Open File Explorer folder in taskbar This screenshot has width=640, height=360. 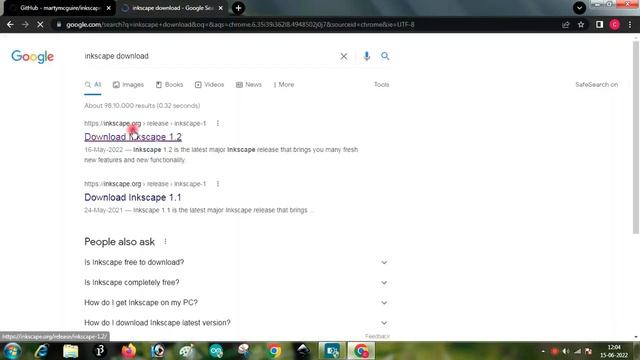[71, 351]
